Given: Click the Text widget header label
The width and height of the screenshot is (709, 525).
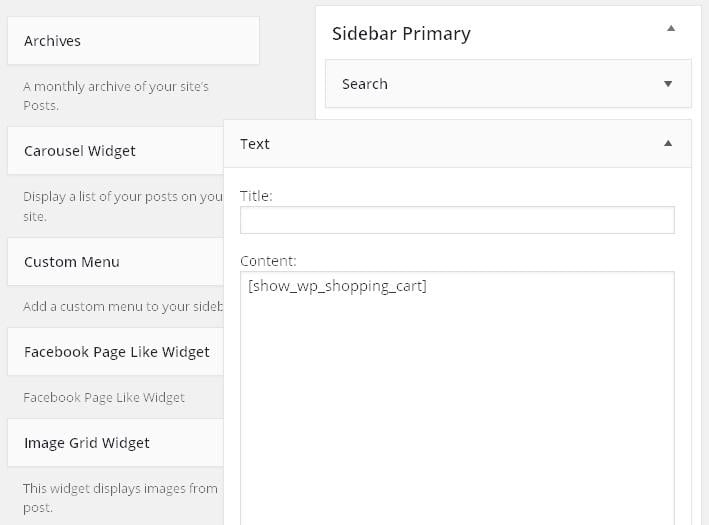Looking at the screenshot, I should (255, 144).
